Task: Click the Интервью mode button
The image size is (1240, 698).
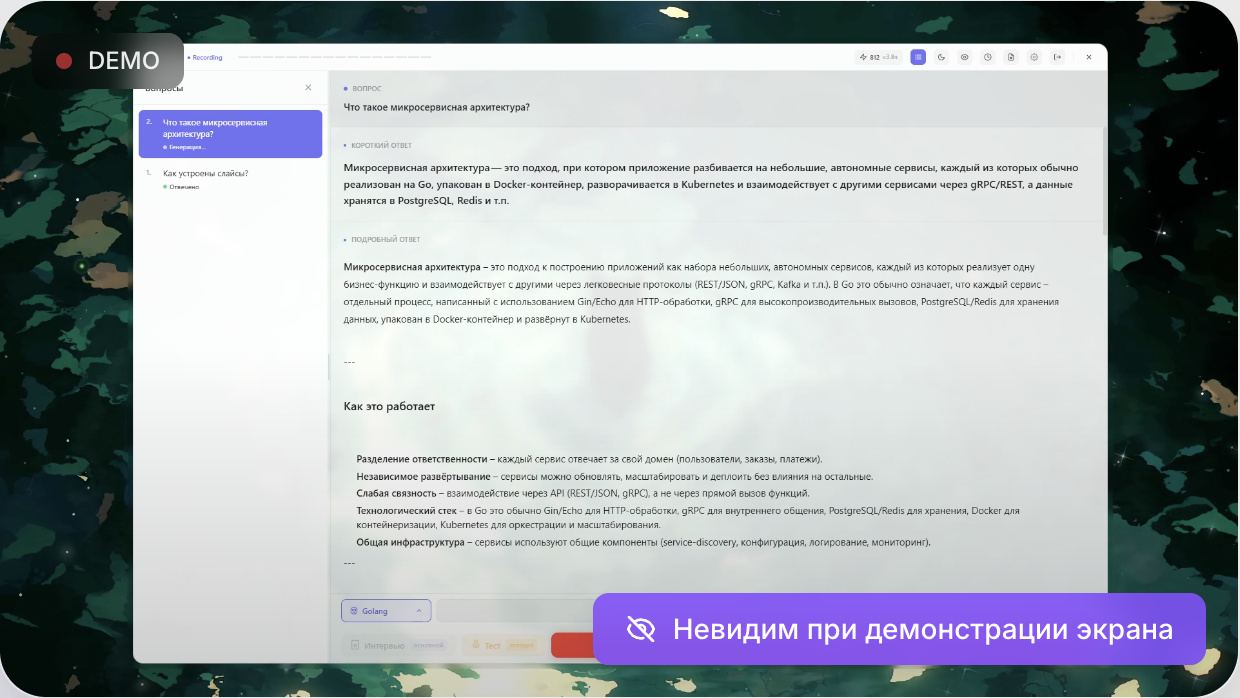Action: [x=398, y=645]
